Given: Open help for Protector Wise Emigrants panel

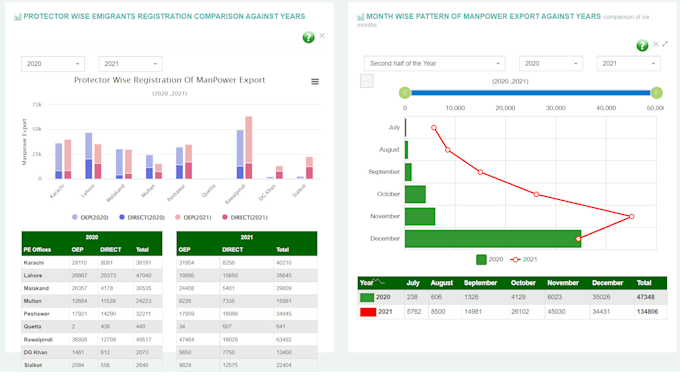Looking at the screenshot, I should 308,37.
